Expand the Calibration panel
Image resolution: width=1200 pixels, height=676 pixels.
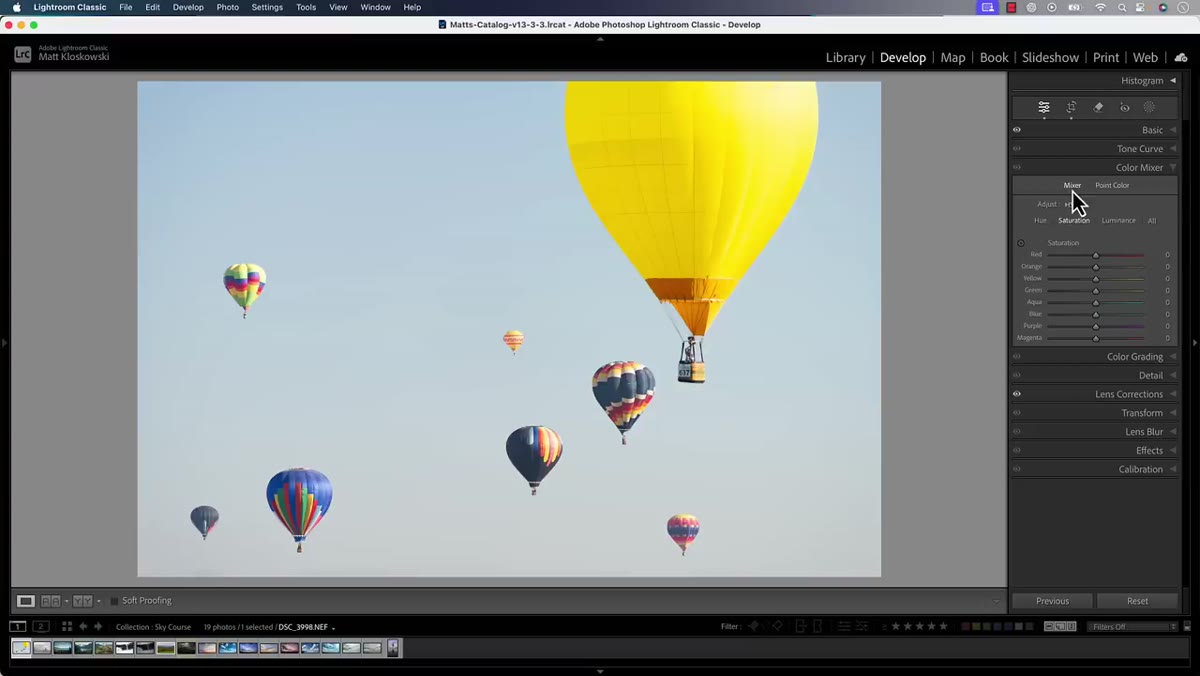(1173, 469)
